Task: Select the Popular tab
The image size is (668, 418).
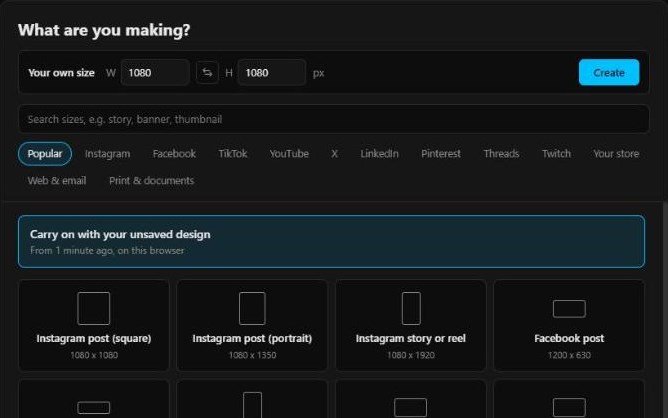Action: tap(45, 153)
